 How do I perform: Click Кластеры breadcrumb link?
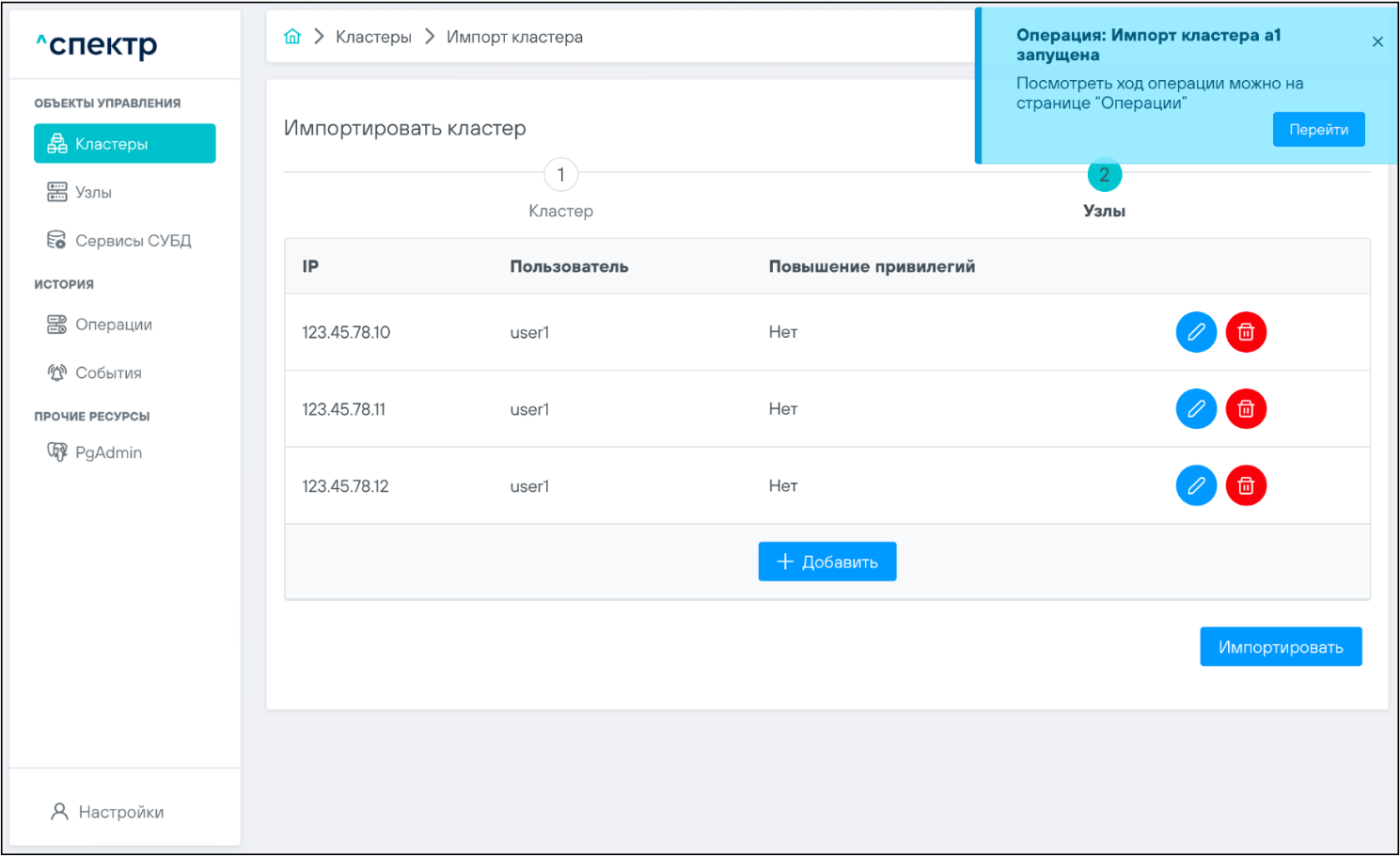[x=373, y=37]
